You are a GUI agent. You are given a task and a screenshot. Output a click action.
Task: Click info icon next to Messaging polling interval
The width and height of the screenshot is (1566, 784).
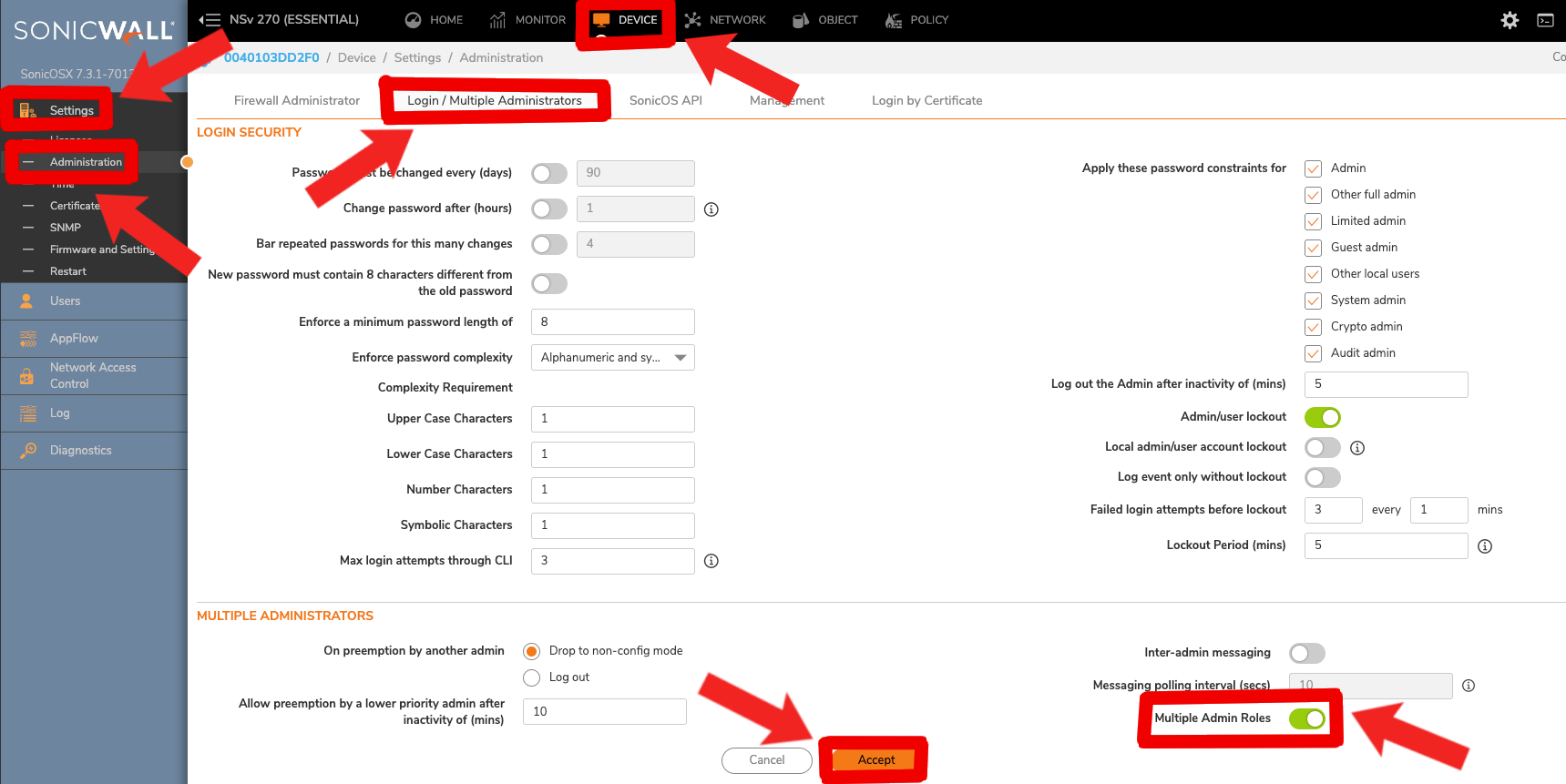coord(1469,686)
